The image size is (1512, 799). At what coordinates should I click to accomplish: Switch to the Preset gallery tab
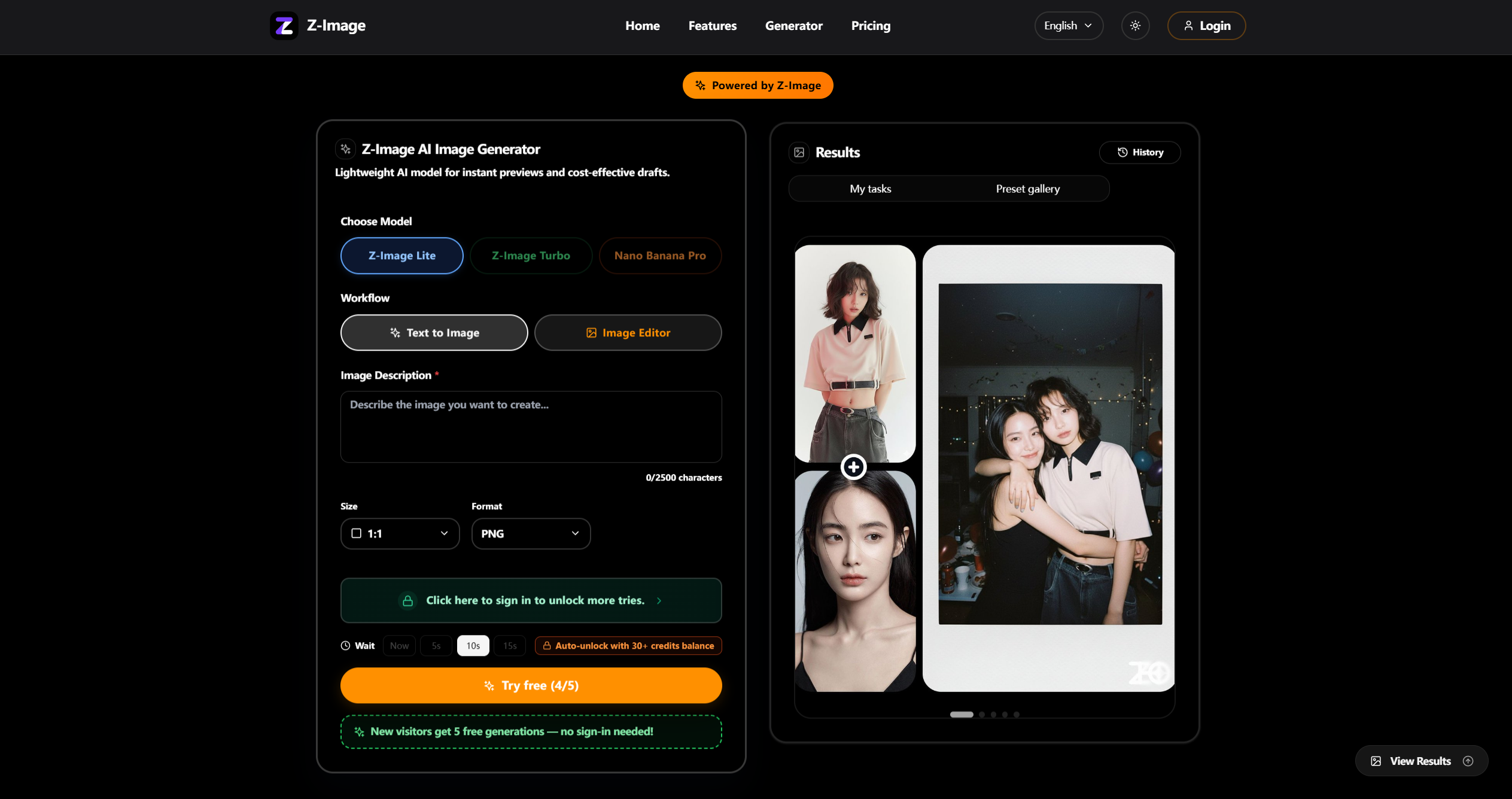tap(1027, 189)
